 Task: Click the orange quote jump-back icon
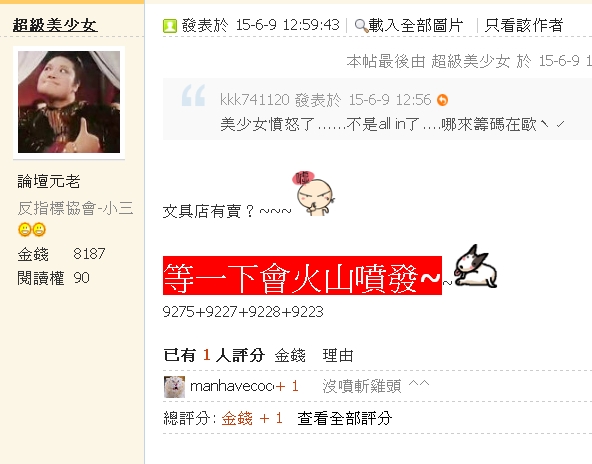[x=442, y=100]
